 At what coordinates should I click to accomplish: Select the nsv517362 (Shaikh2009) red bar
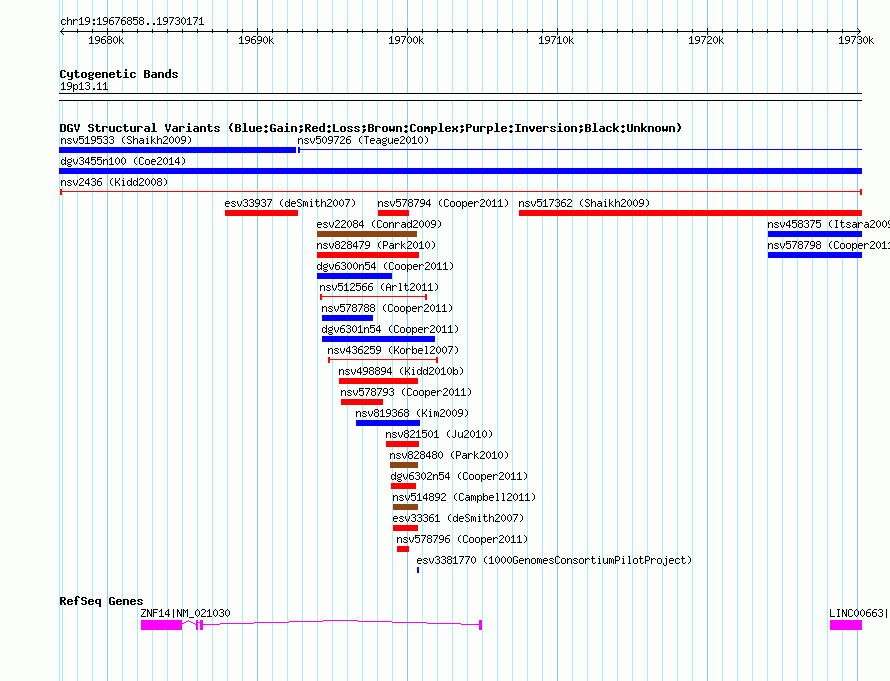pyautogui.click(x=690, y=213)
